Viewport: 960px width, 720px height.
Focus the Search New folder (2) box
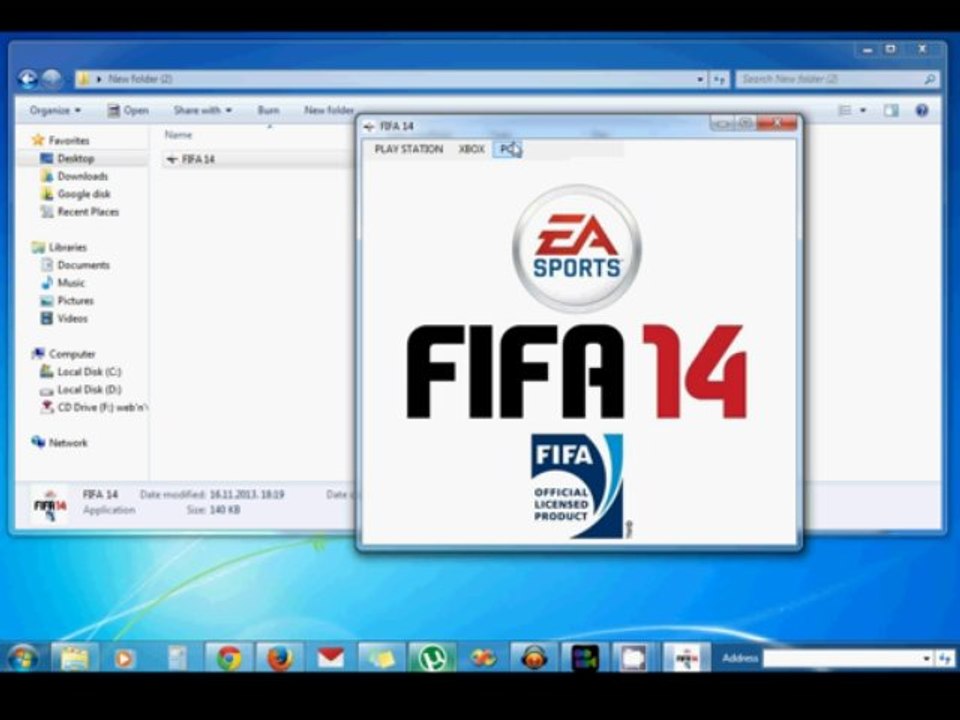coord(838,79)
